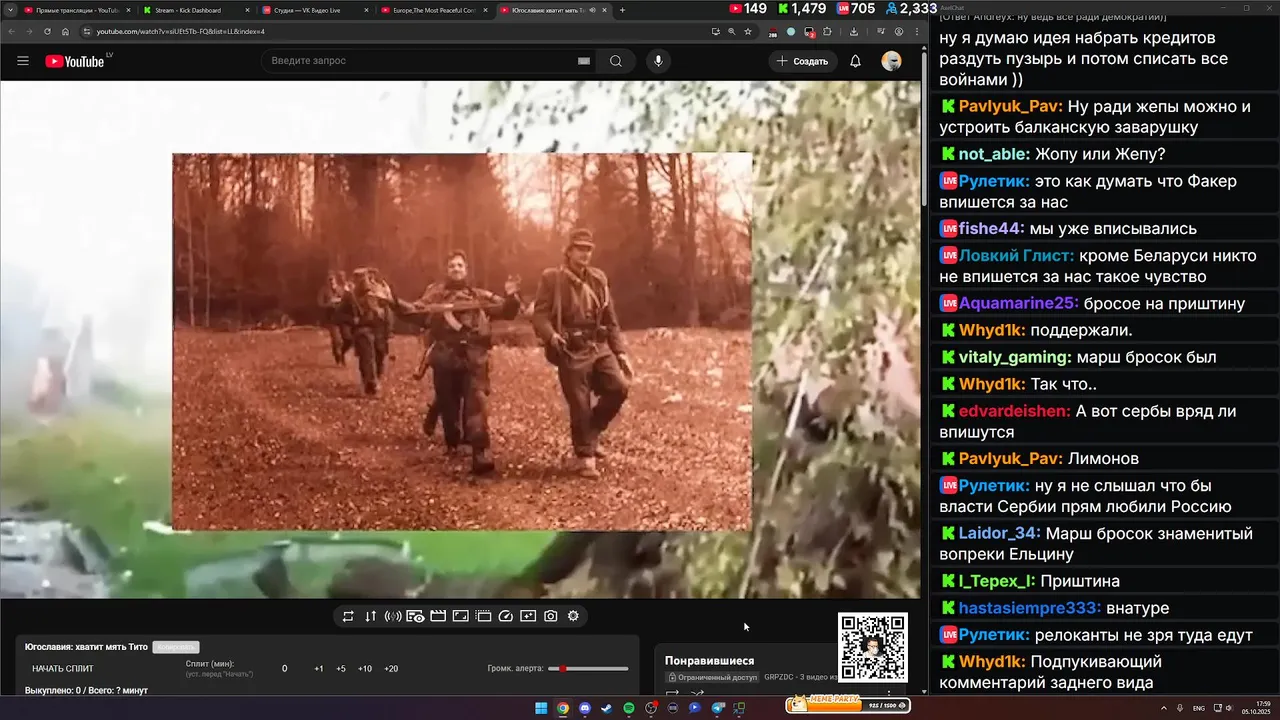Click the browser back arrow
The image size is (1280, 720).
(x=12, y=31)
